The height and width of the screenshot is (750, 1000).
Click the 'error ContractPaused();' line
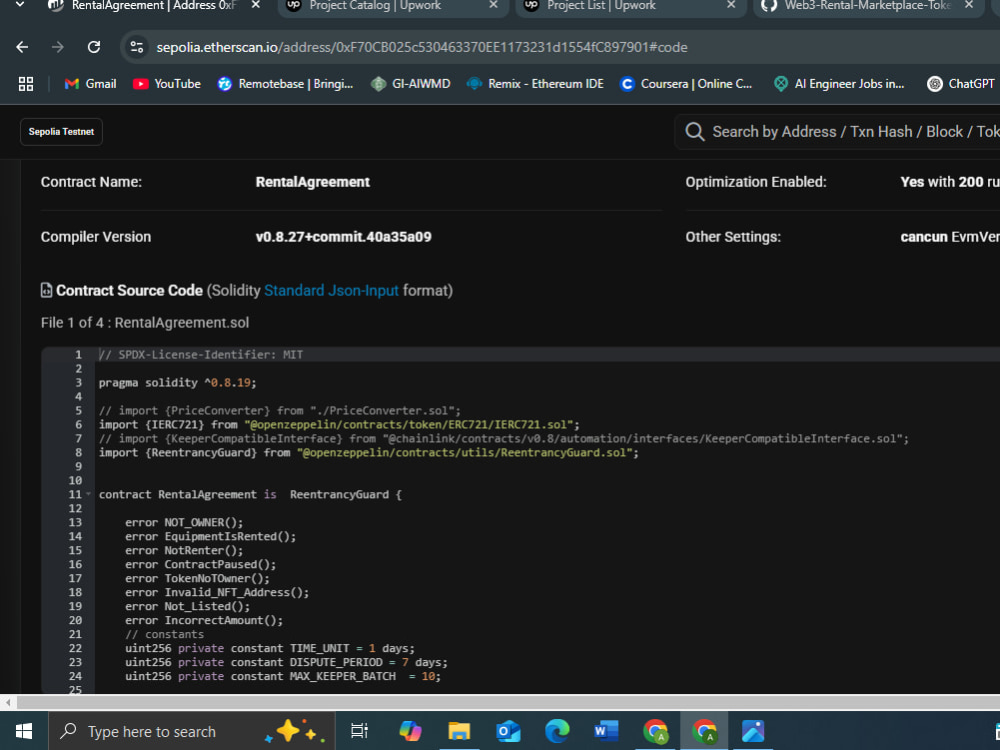click(x=200, y=564)
